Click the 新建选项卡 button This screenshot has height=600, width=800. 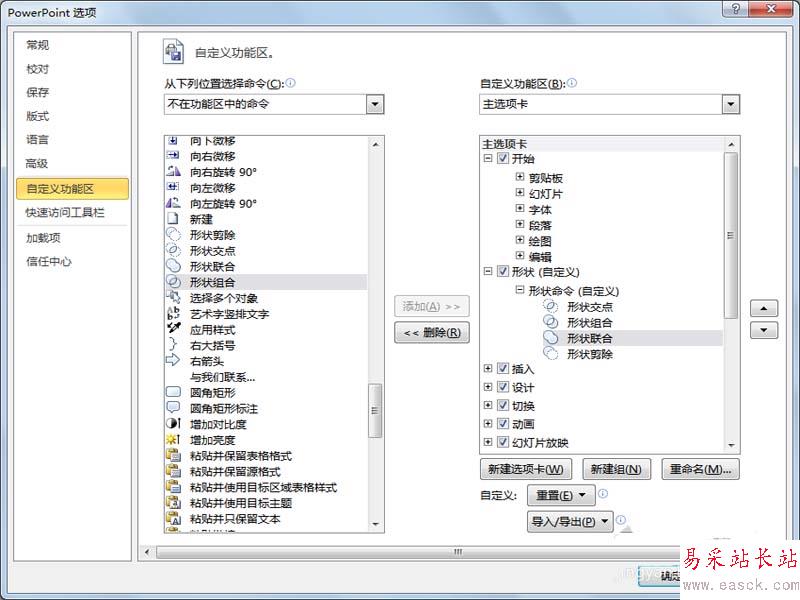[526, 469]
